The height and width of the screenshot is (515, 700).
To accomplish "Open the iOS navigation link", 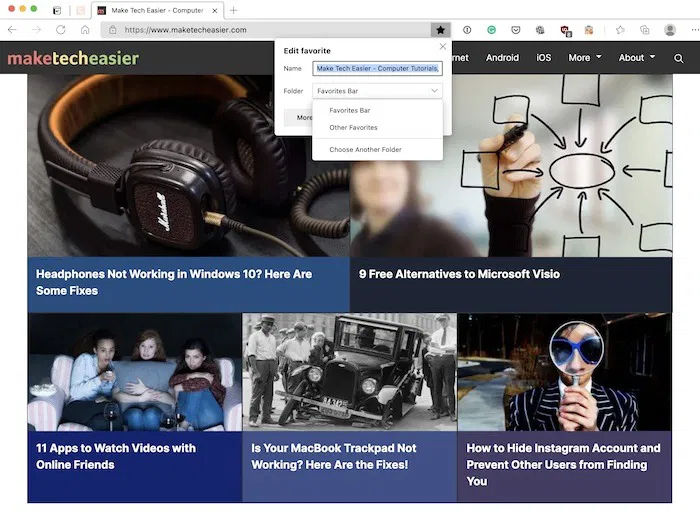I will click(543, 58).
